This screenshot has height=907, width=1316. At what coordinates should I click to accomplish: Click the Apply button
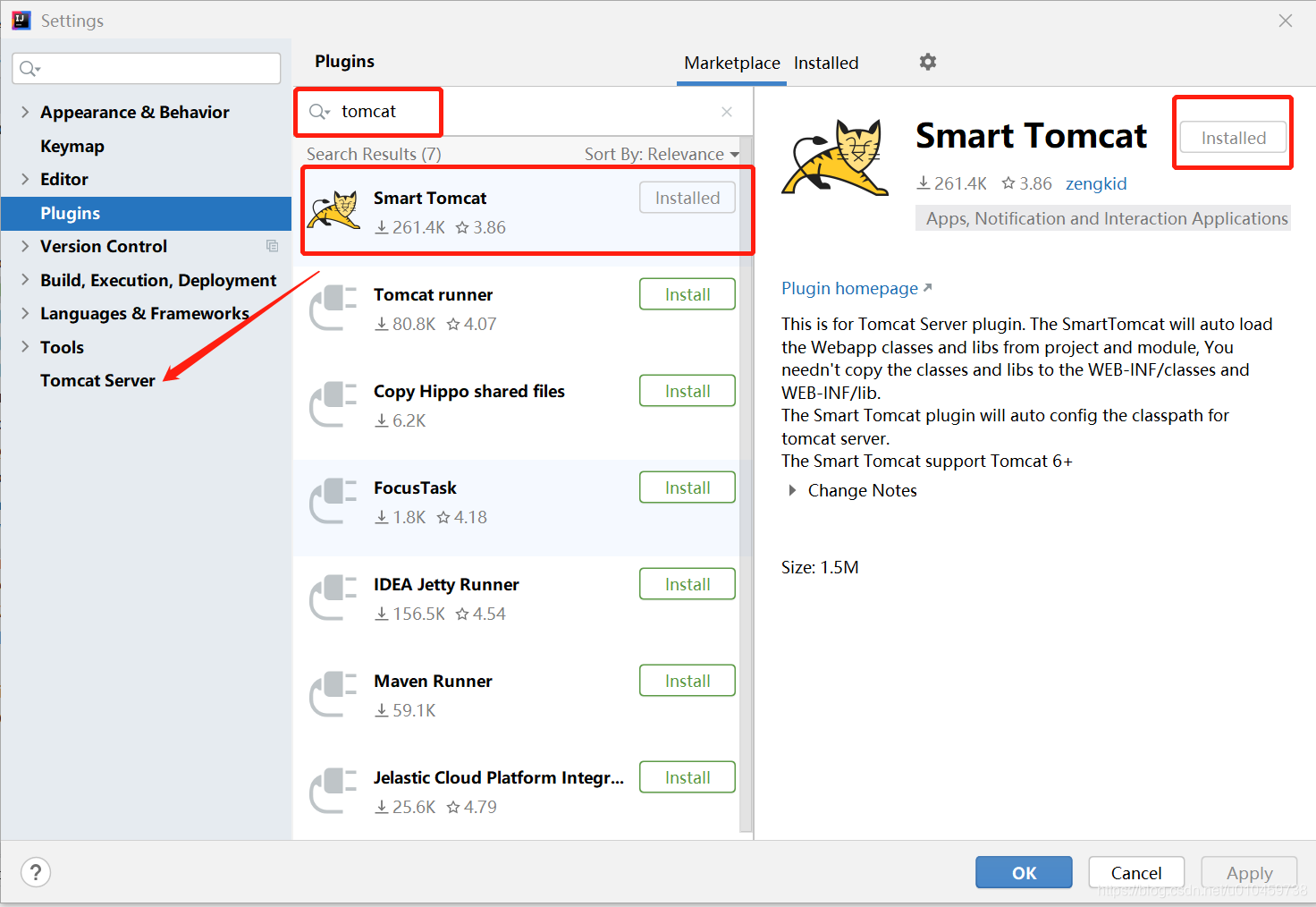[x=1249, y=872]
